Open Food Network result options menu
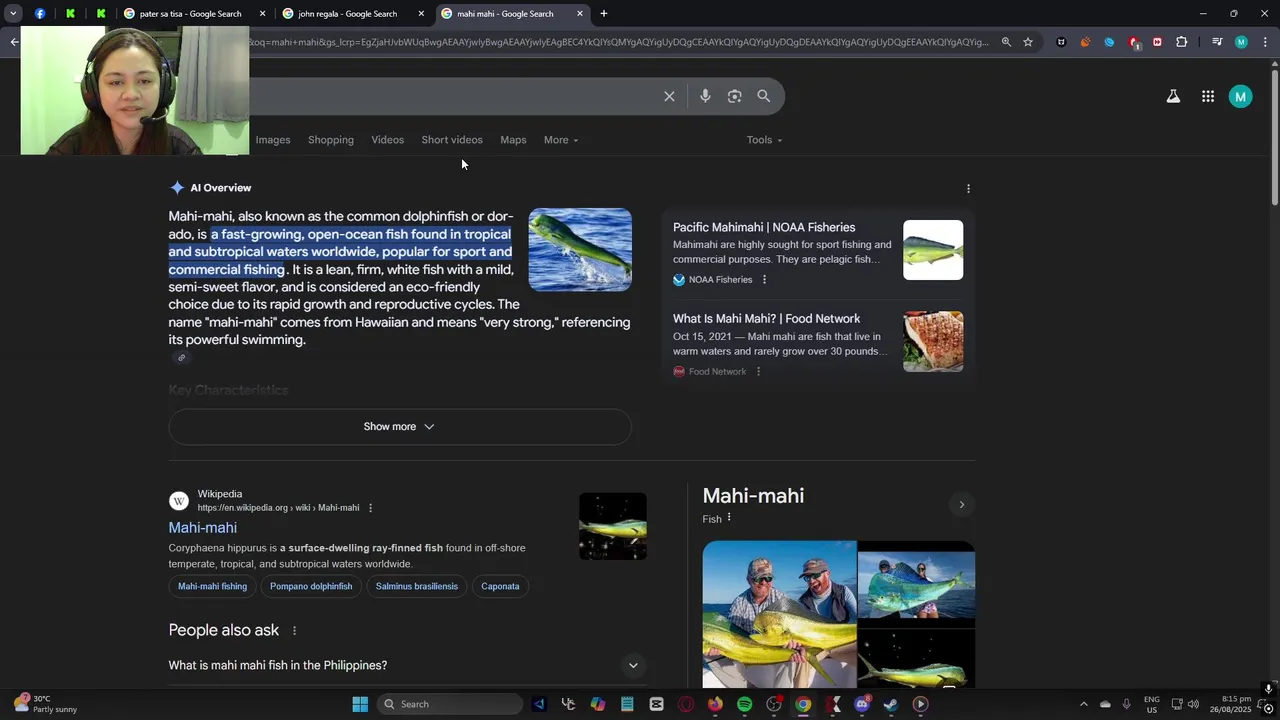This screenshot has width=1280, height=720. [x=758, y=372]
